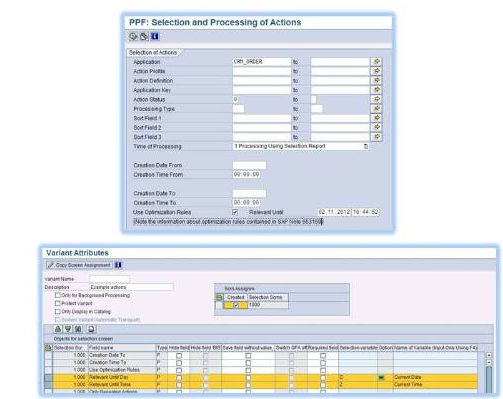Check Required field for Use Optimization Rules row
503x399 pixels.
click(323, 370)
